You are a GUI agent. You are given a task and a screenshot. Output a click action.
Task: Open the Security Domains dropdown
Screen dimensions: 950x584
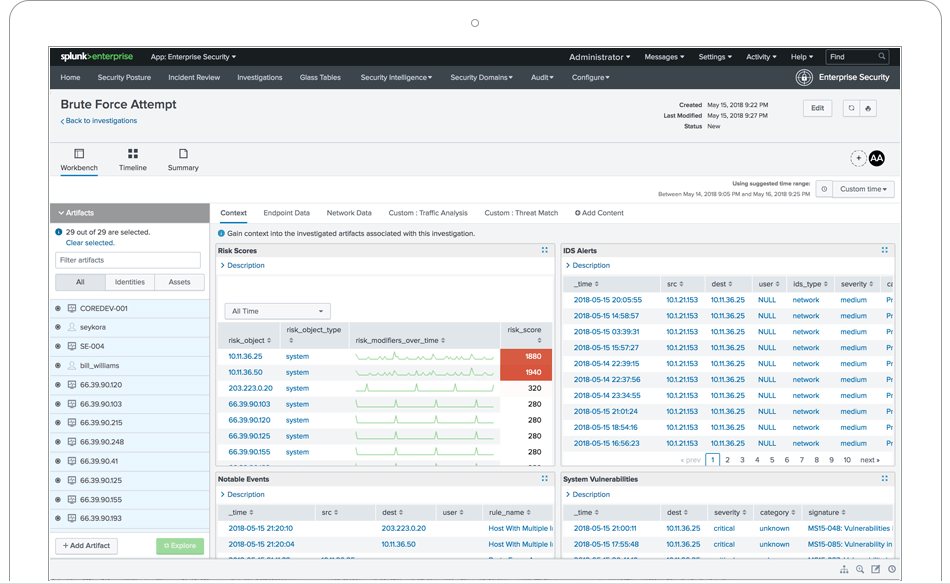[481, 78]
